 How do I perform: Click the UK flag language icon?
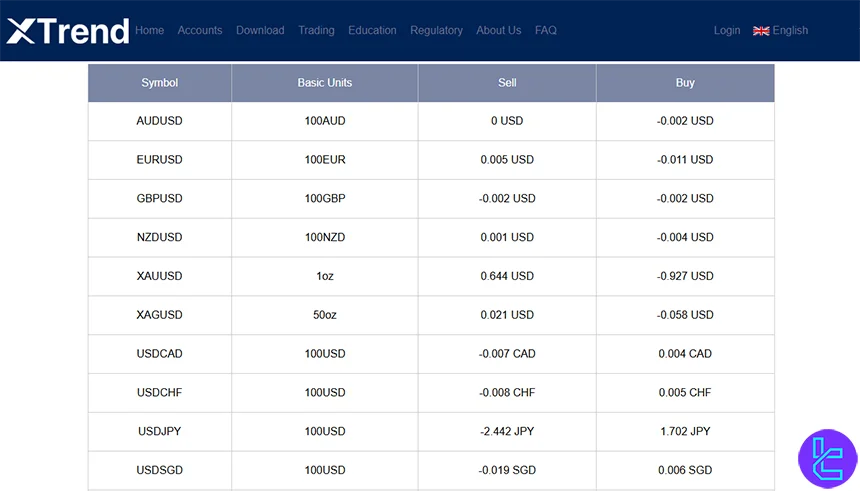[x=761, y=31]
